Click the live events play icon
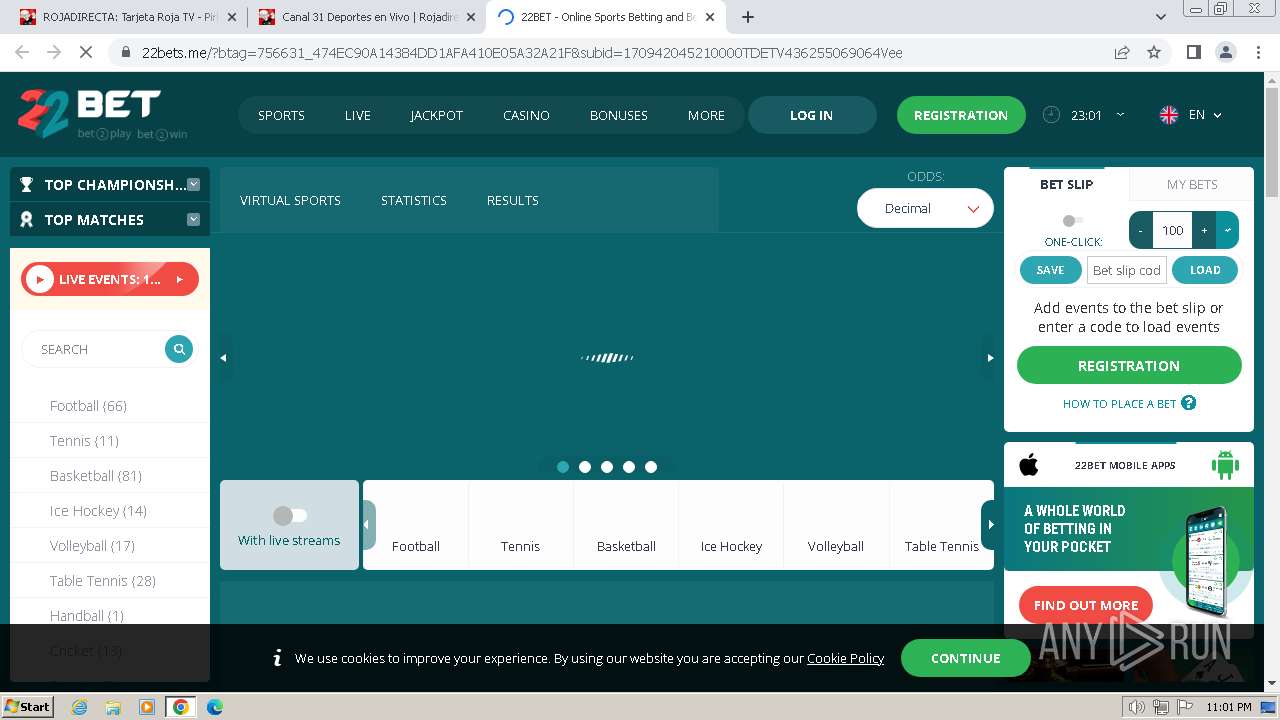The height and width of the screenshot is (720, 1280). pyautogui.click(x=40, y=280)
